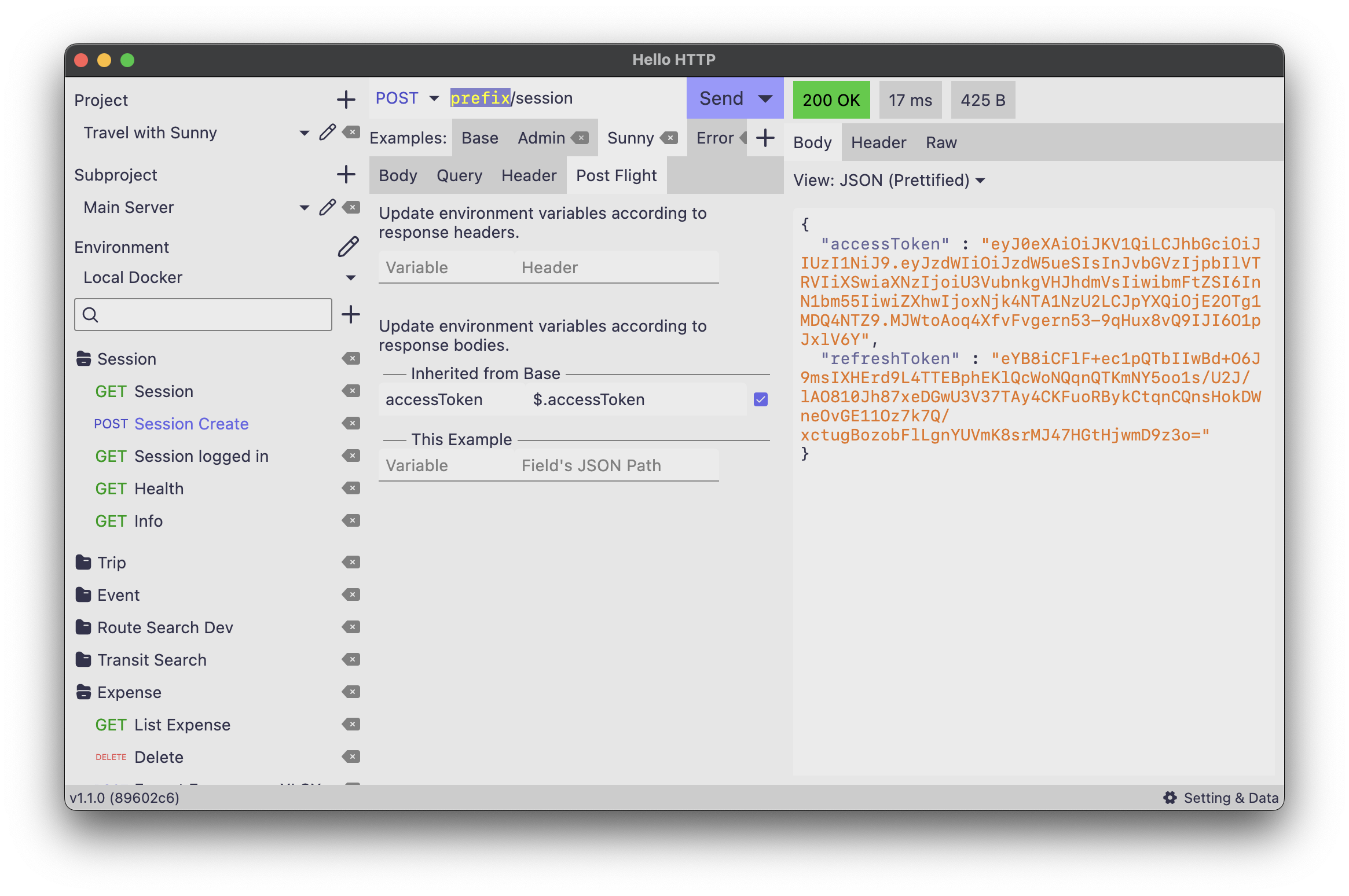Uncheck the accessToken inherited variable checkbox
The width and height of the screenshot is (1349, 896).
click(761, 399)
